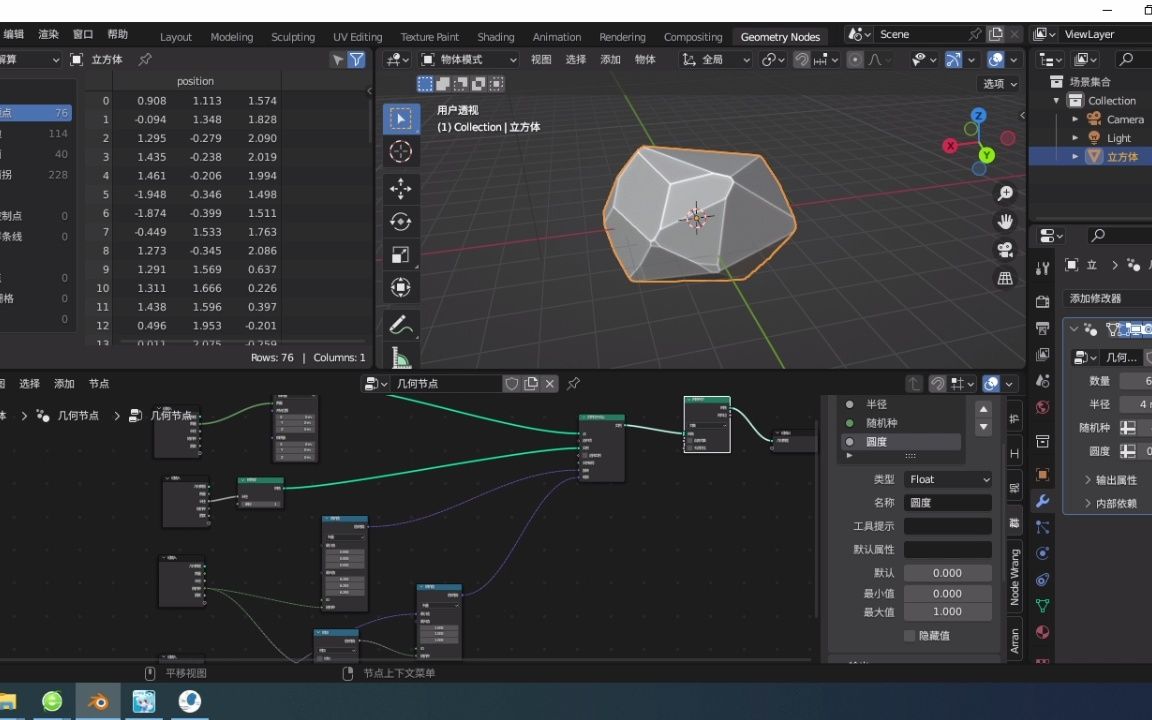Select the Move tool in the viewport toolbar
The image size is (1152, 720).
pos(400,188)
